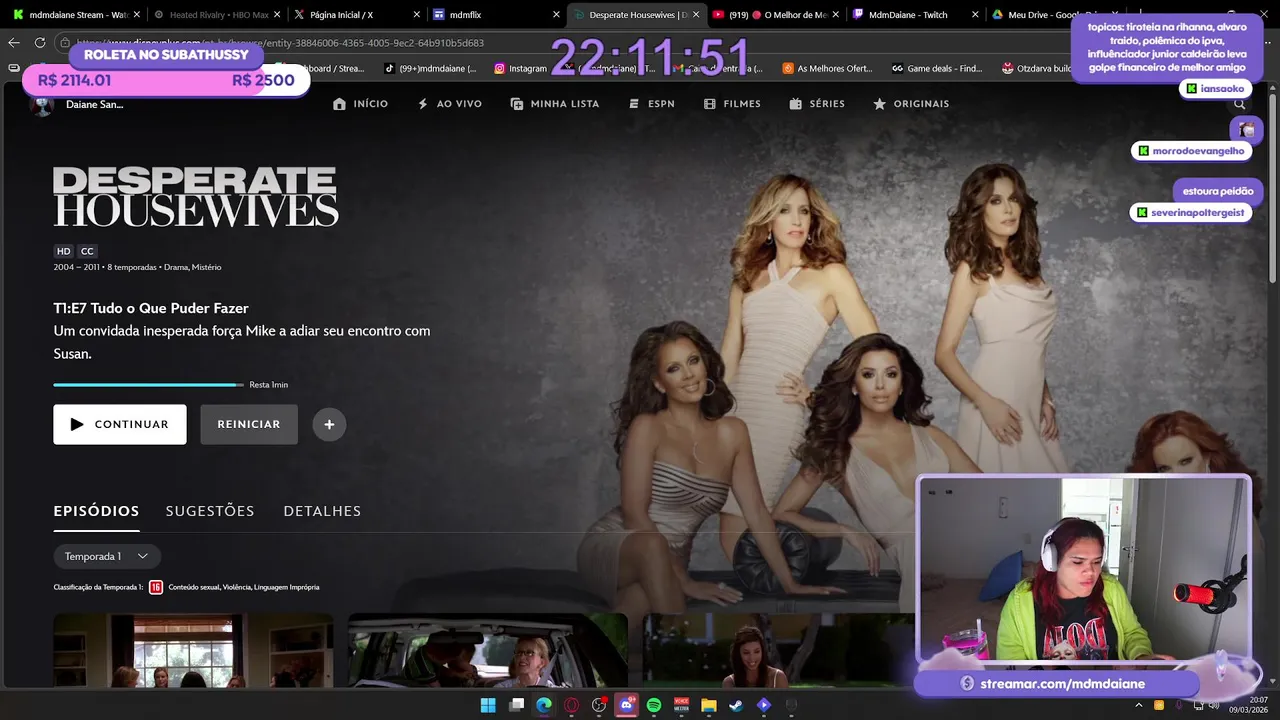Open Voicemeeter from the taskbar
The width and height of the screenshot is (1280, 720).
(682, 705)
